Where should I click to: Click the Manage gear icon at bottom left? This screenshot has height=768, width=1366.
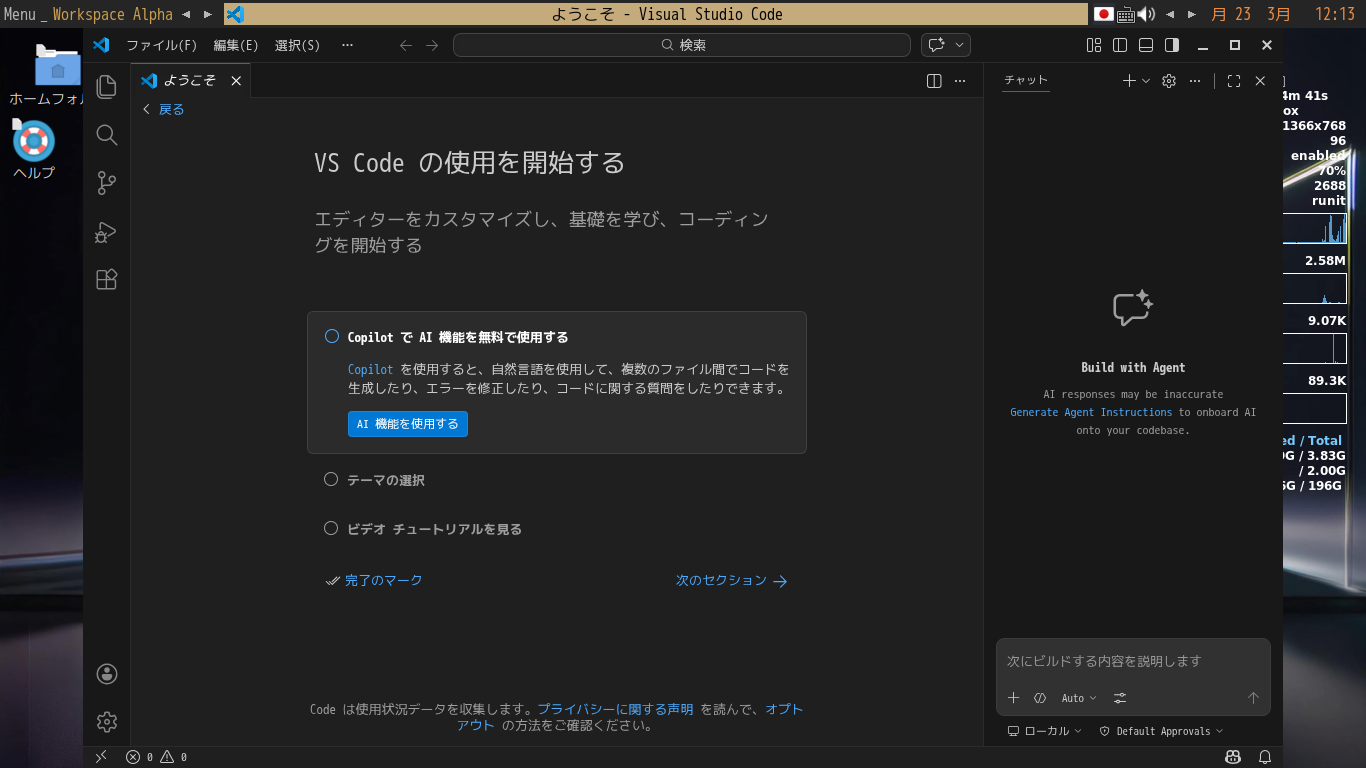(107, 721)
